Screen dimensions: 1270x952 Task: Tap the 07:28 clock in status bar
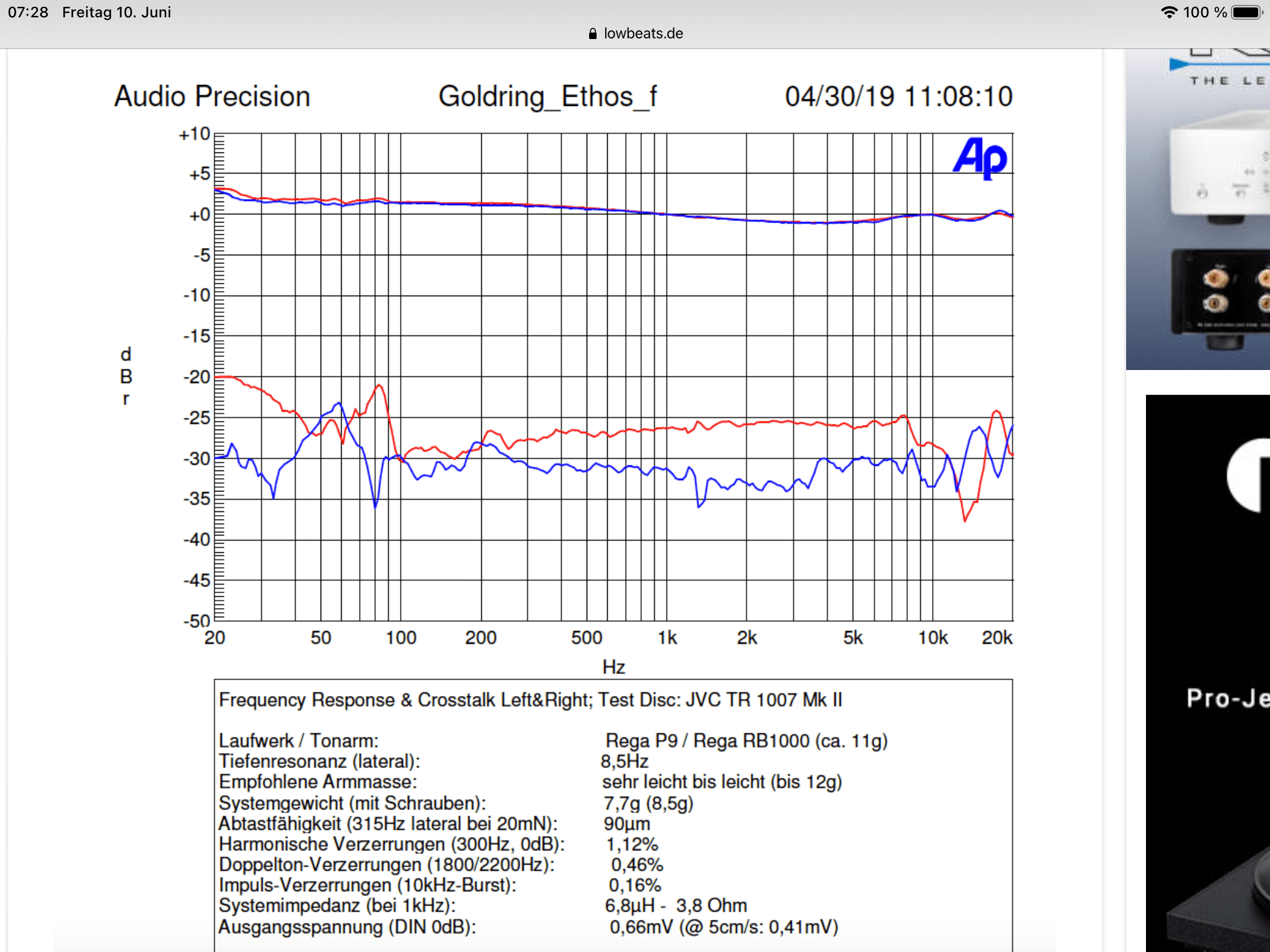28,12
